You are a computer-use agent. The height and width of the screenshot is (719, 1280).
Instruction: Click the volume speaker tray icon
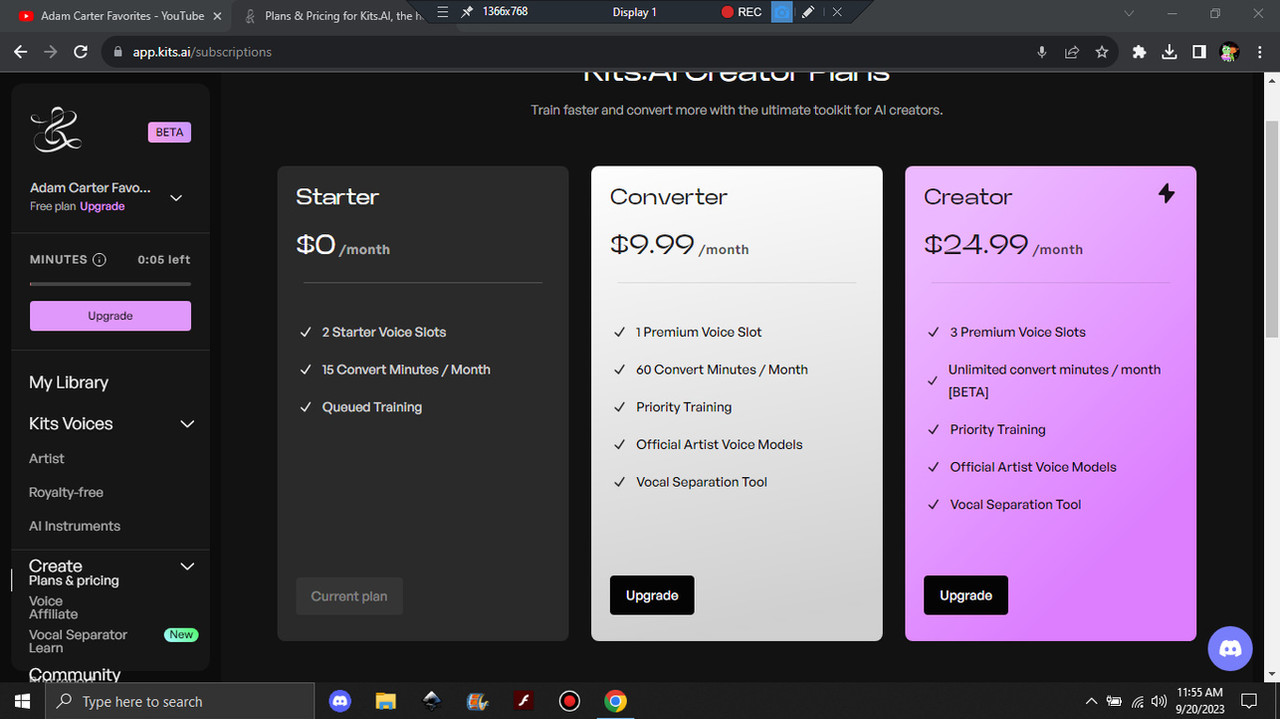click(1159, 701)
